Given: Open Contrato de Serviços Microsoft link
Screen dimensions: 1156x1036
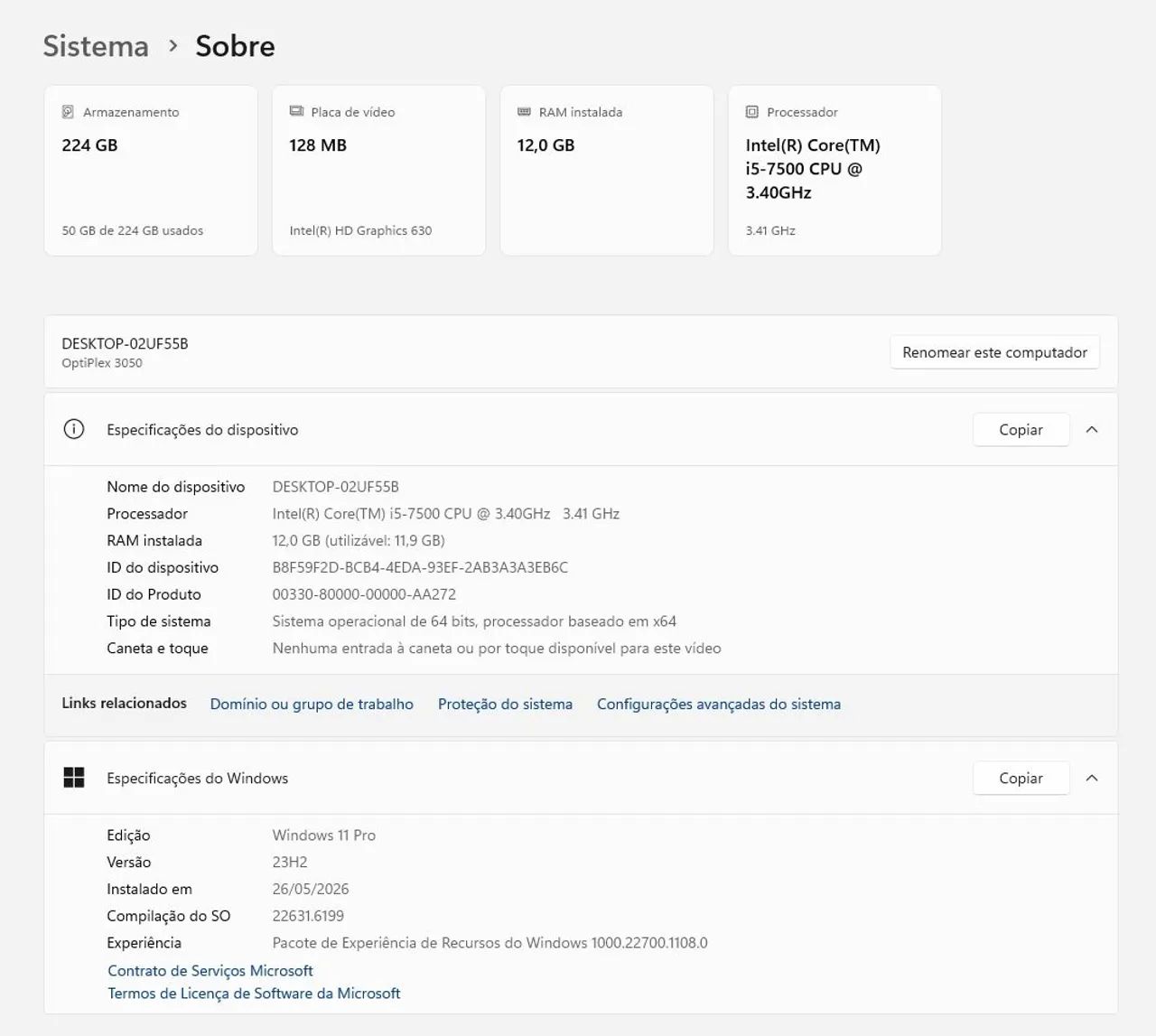Looking at the screenshot, I should 210,971.
